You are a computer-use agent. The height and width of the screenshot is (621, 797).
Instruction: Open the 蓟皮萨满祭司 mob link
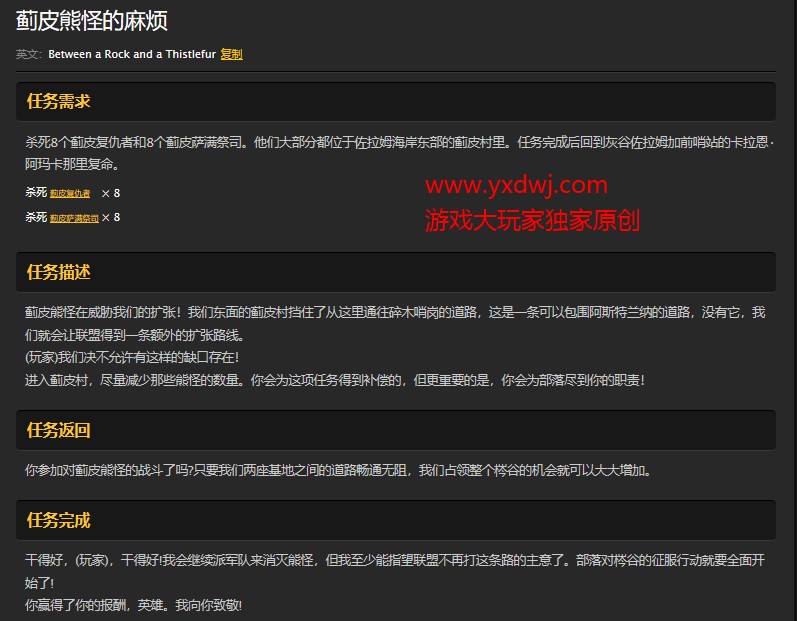point(74,217)
